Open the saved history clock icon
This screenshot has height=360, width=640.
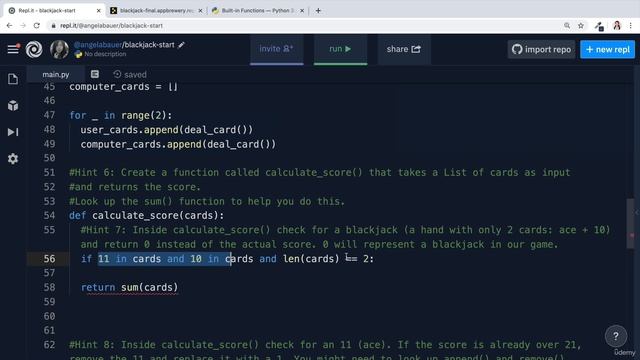pyautogui.click(x=117, y=74)
